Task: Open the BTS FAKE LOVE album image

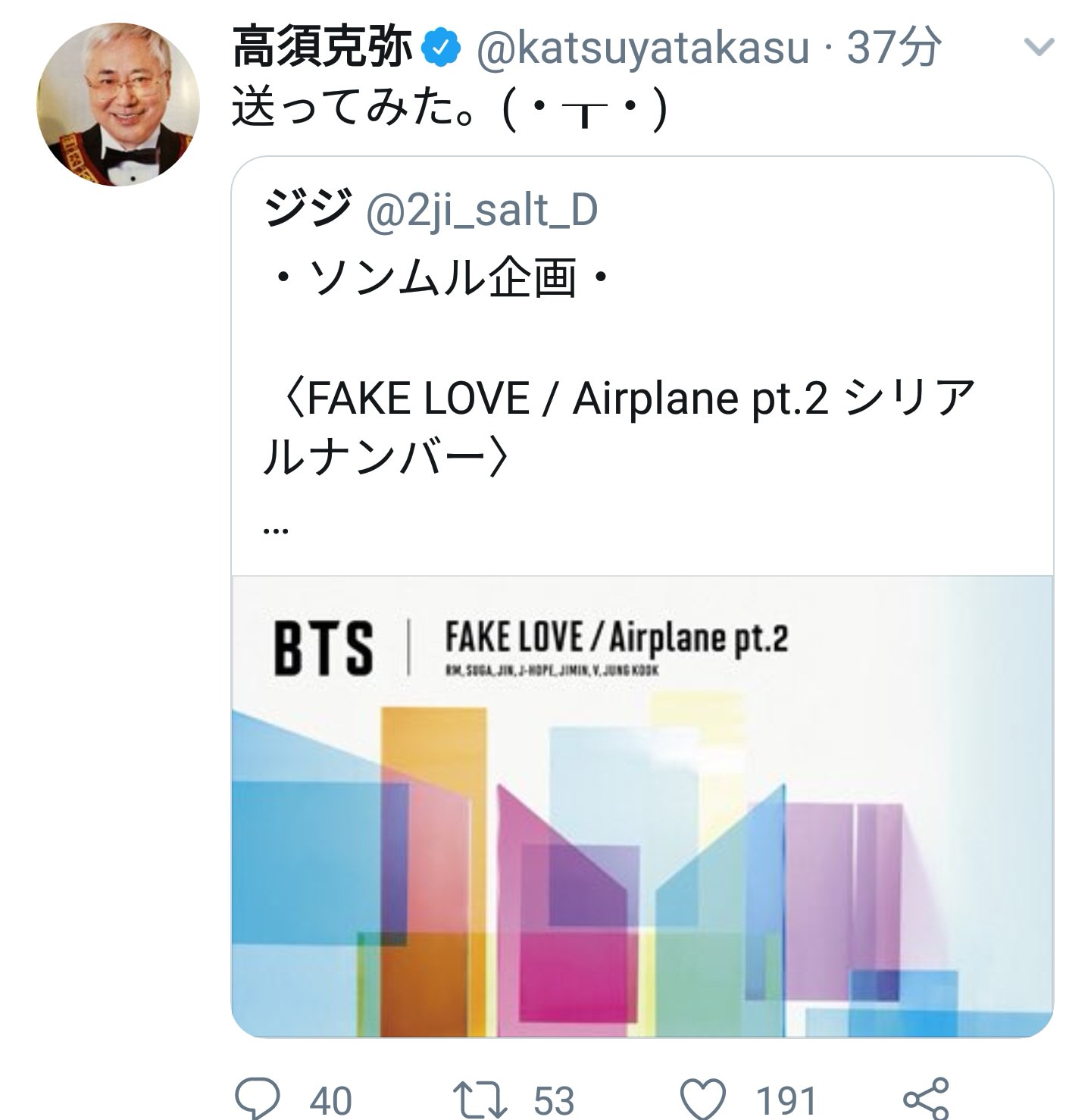Action: tap(641, 805)
